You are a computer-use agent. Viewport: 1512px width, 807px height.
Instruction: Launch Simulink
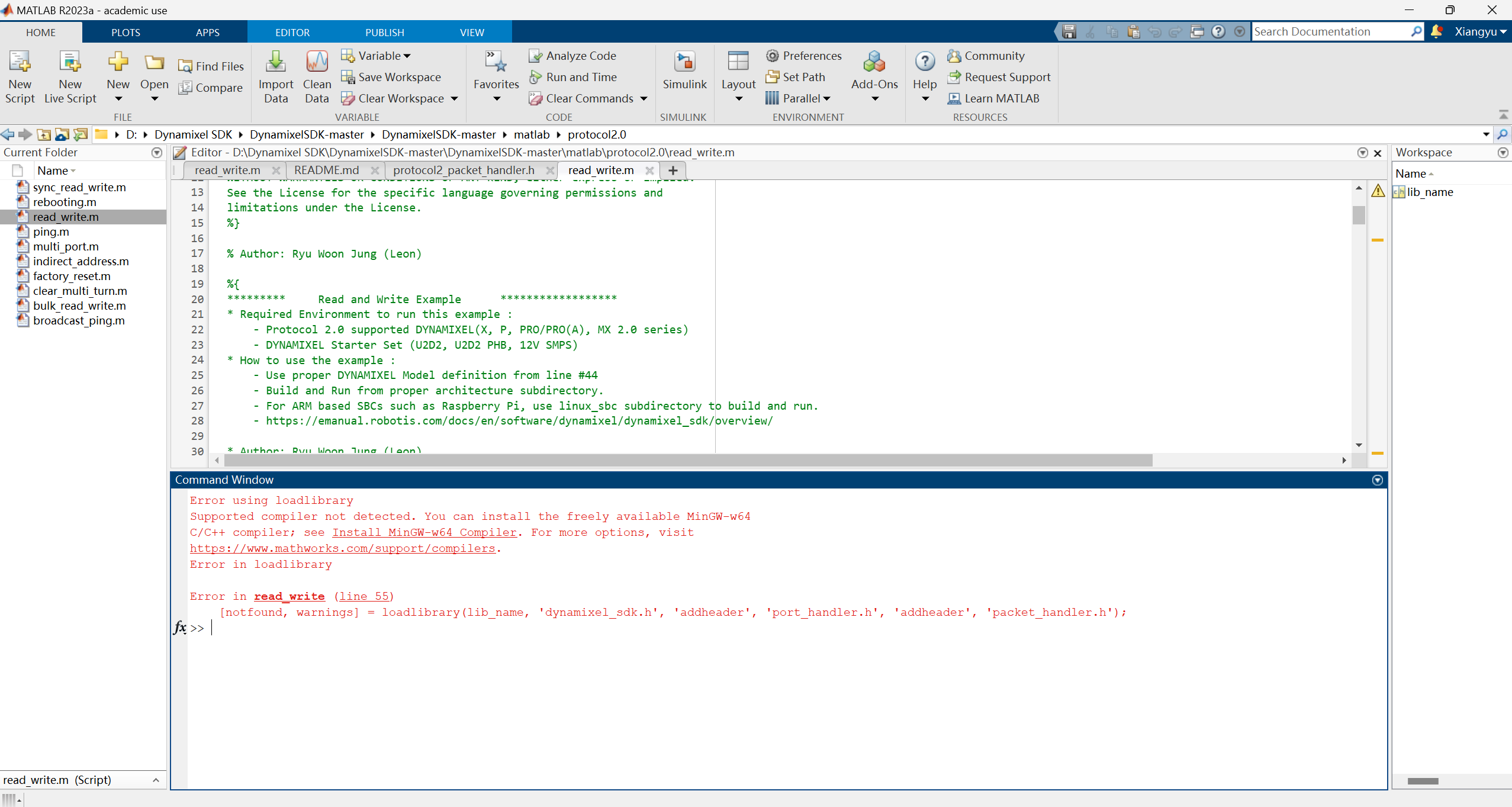point(684,70)
